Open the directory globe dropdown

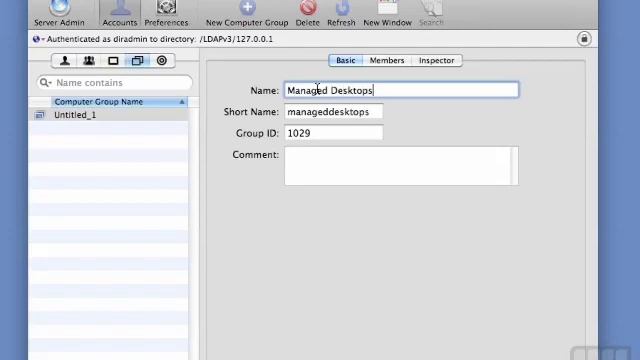point(38,39)
